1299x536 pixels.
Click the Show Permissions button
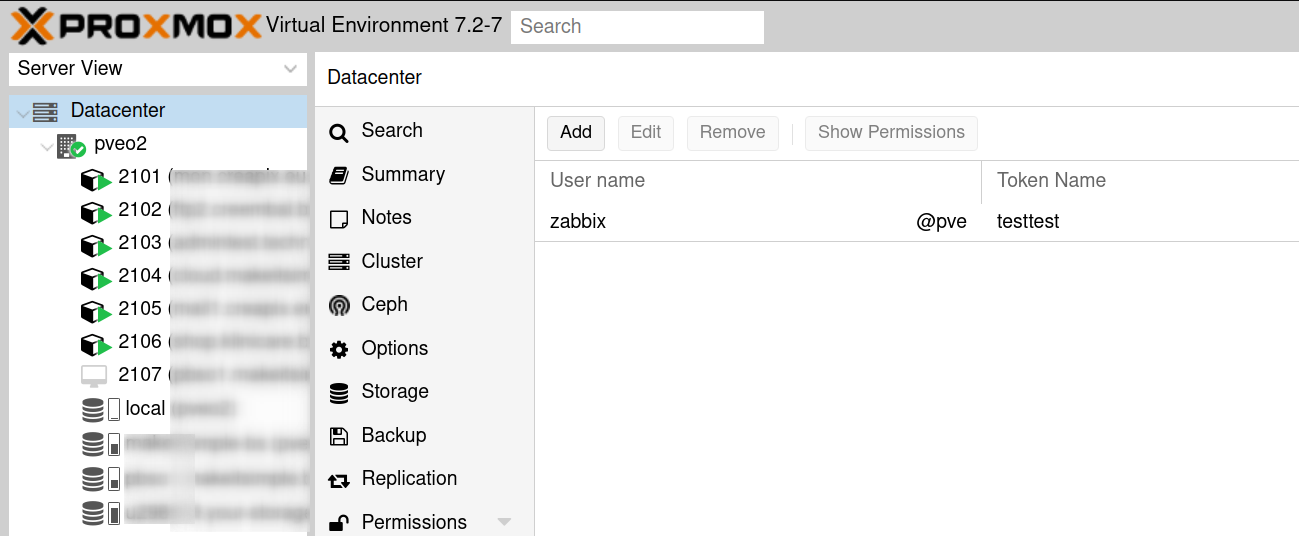tap(890, 132)
